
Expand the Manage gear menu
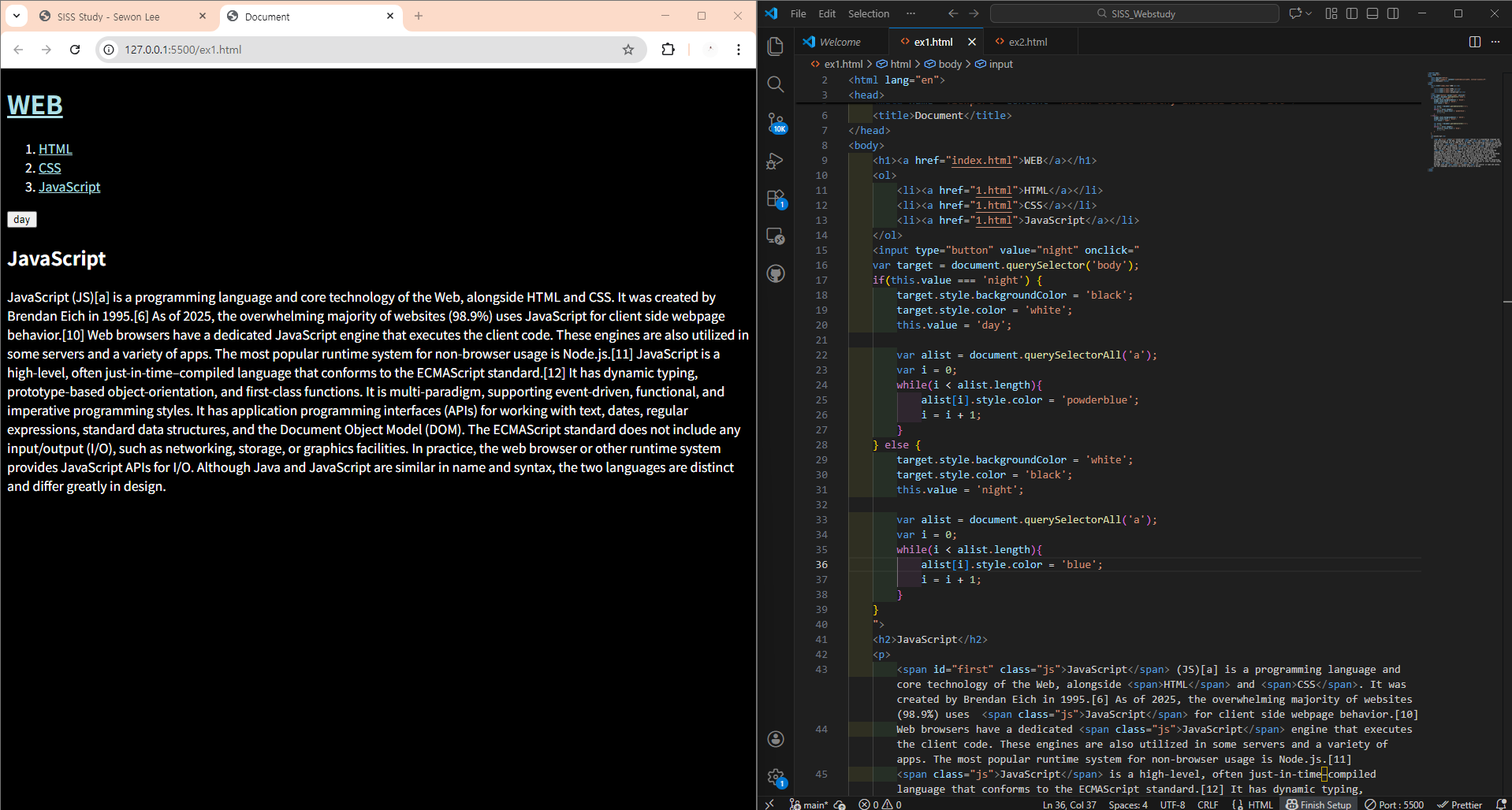click(x=776, y=778)
